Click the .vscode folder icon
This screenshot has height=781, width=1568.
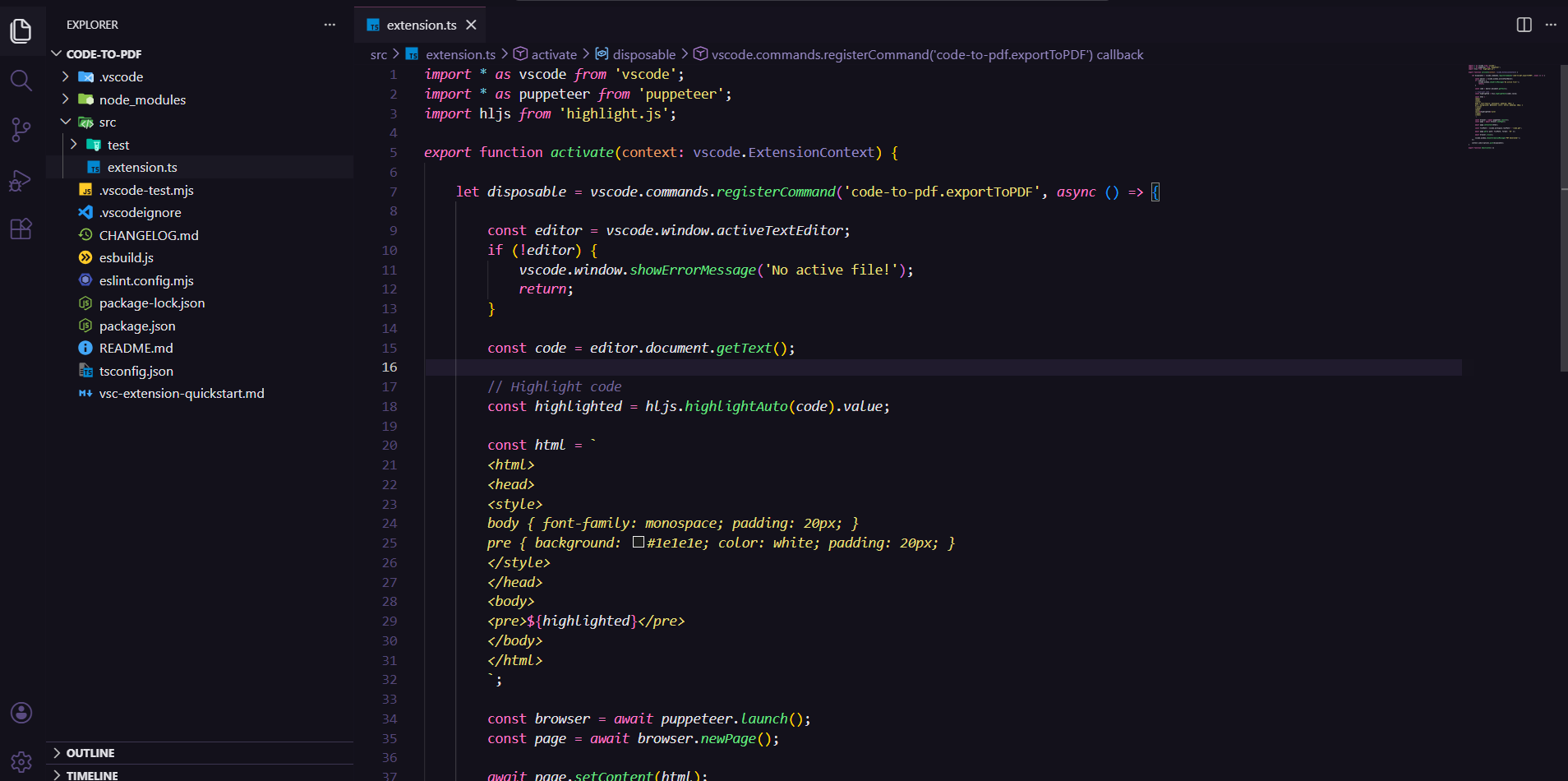[85, 76]
